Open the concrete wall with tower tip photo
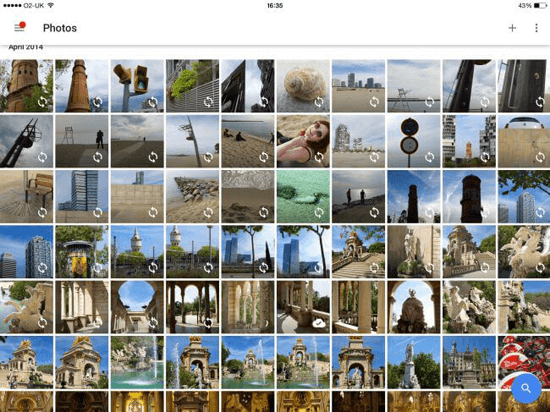This screenshot has height=412, width=550. point(137,196)
